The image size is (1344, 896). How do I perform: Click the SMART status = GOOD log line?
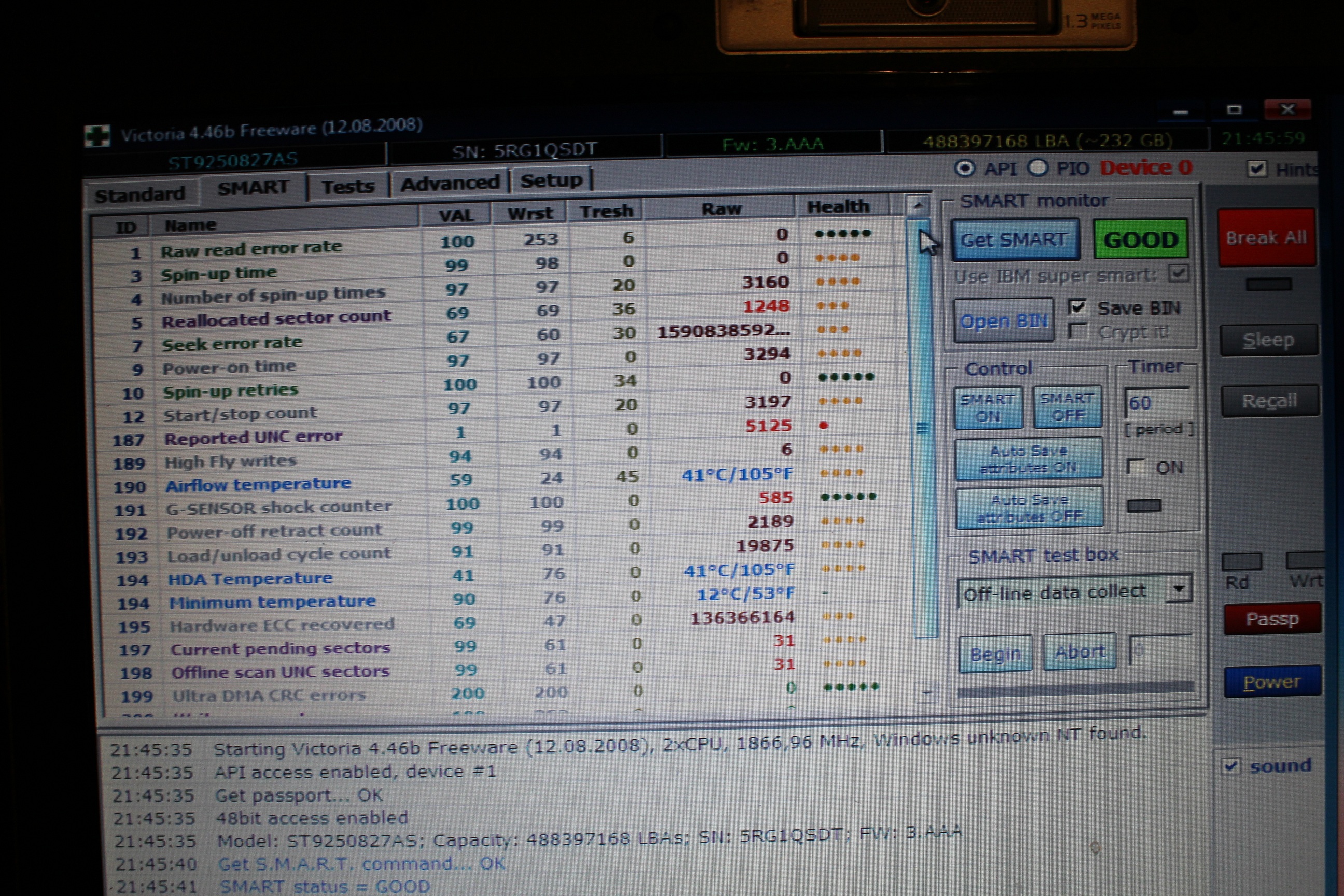[325, 886]
